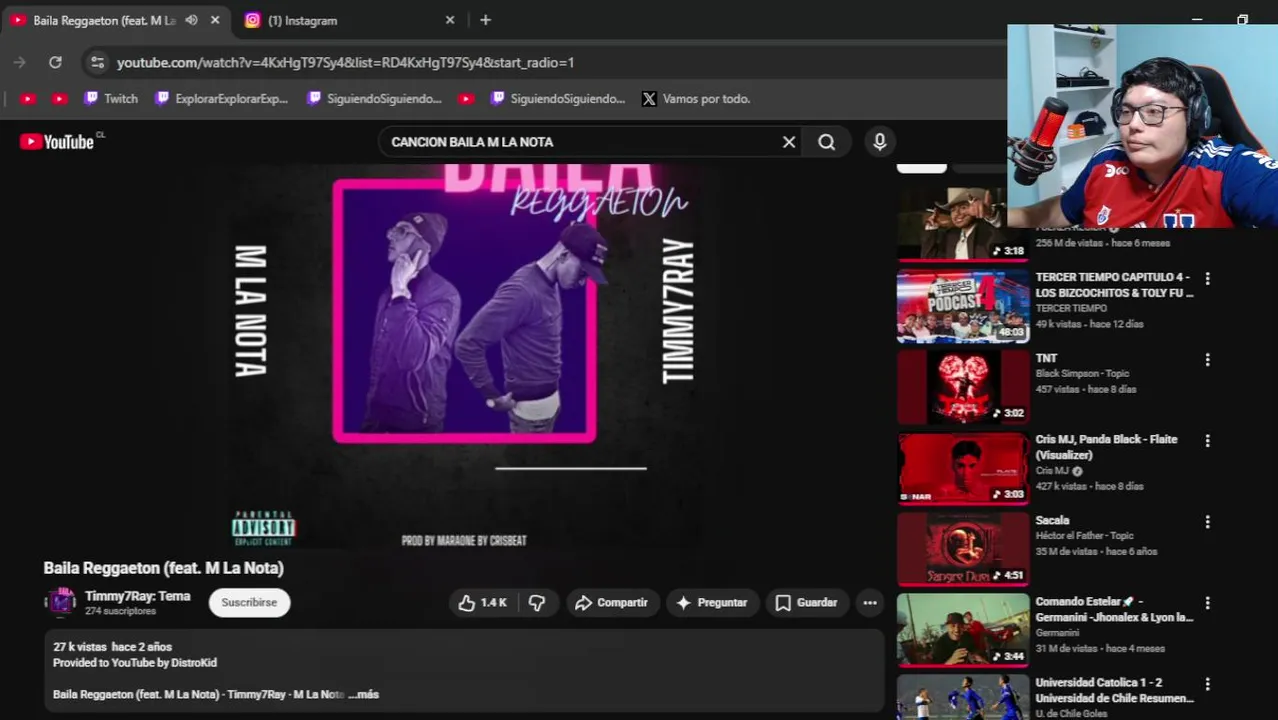Screen dimensions: 1278x720
Task: Subscribe with the Suscribirse button
Action: coord(249,603)
